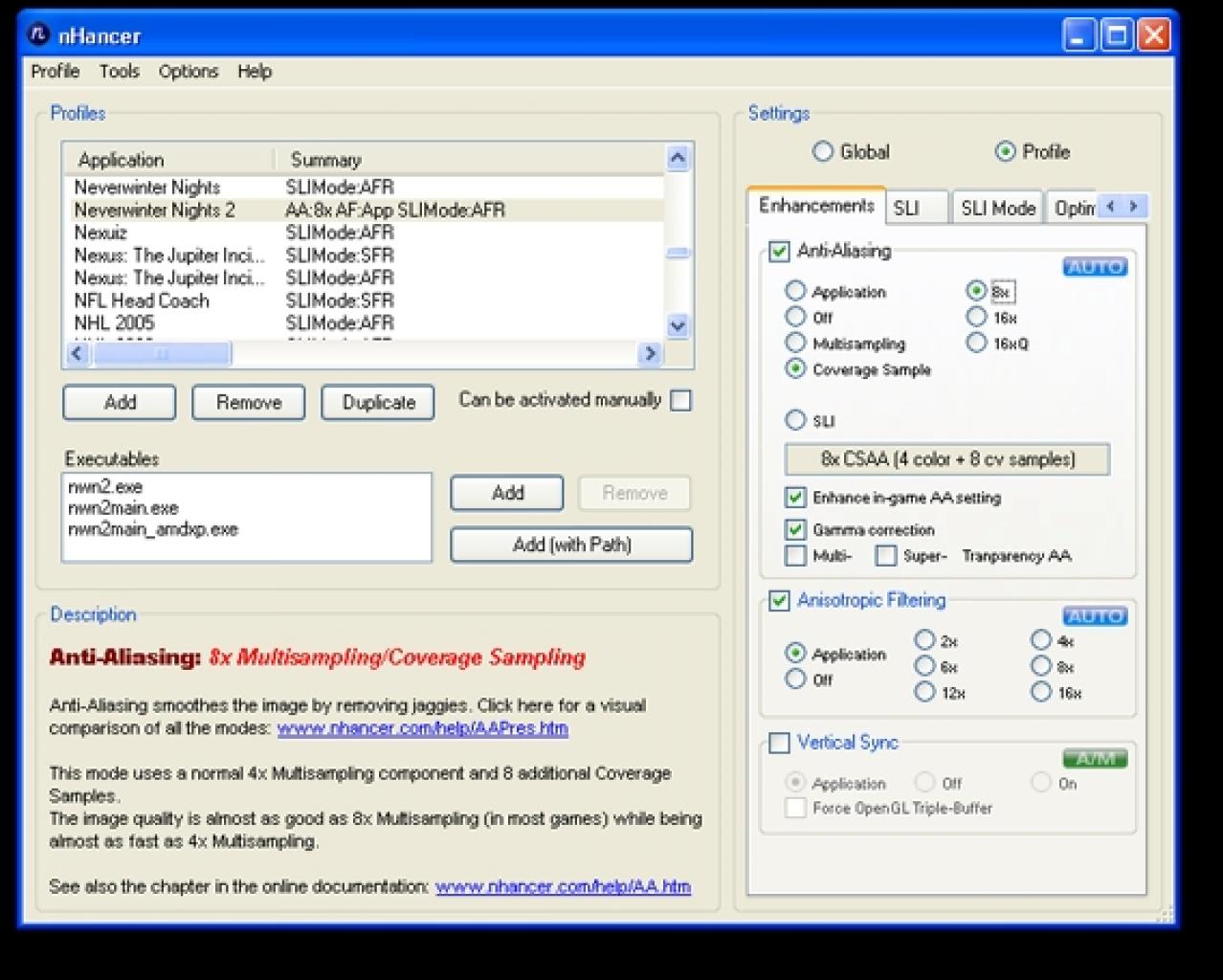Pick the 8x anti-aliasing level
This screenshot has width=1223, height=980.
(x=976, y=291)
